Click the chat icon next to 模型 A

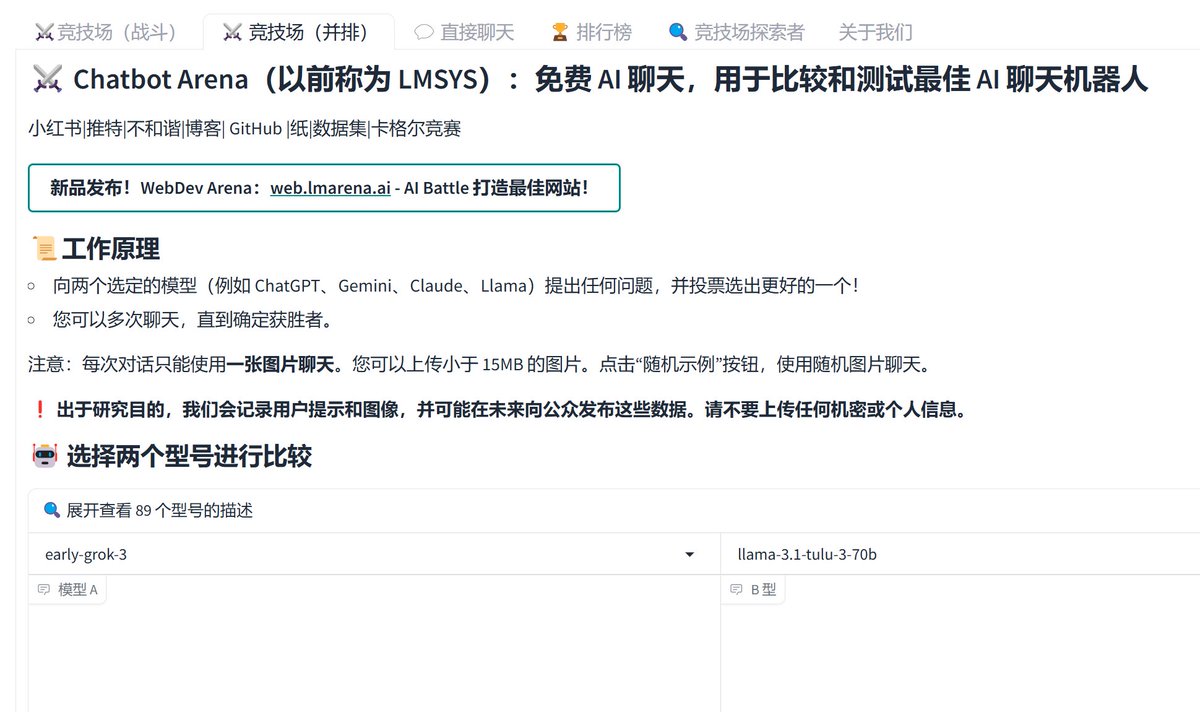44,590
